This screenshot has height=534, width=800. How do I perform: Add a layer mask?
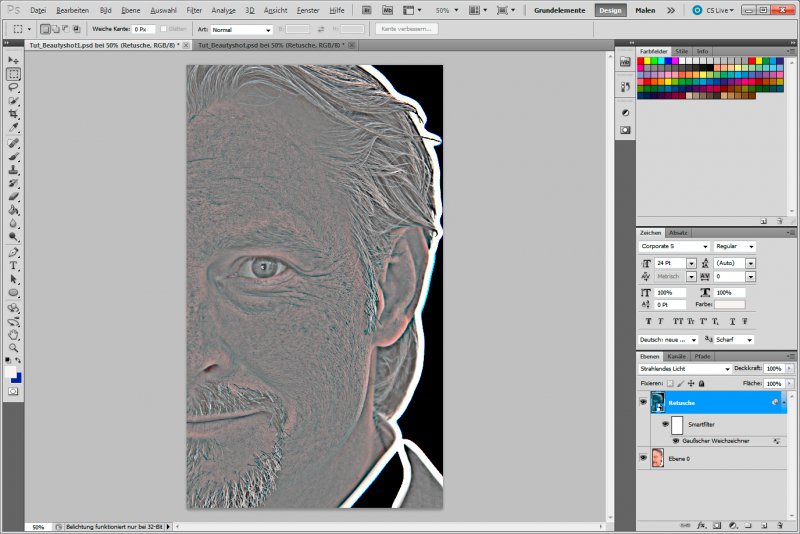(717, 525)
